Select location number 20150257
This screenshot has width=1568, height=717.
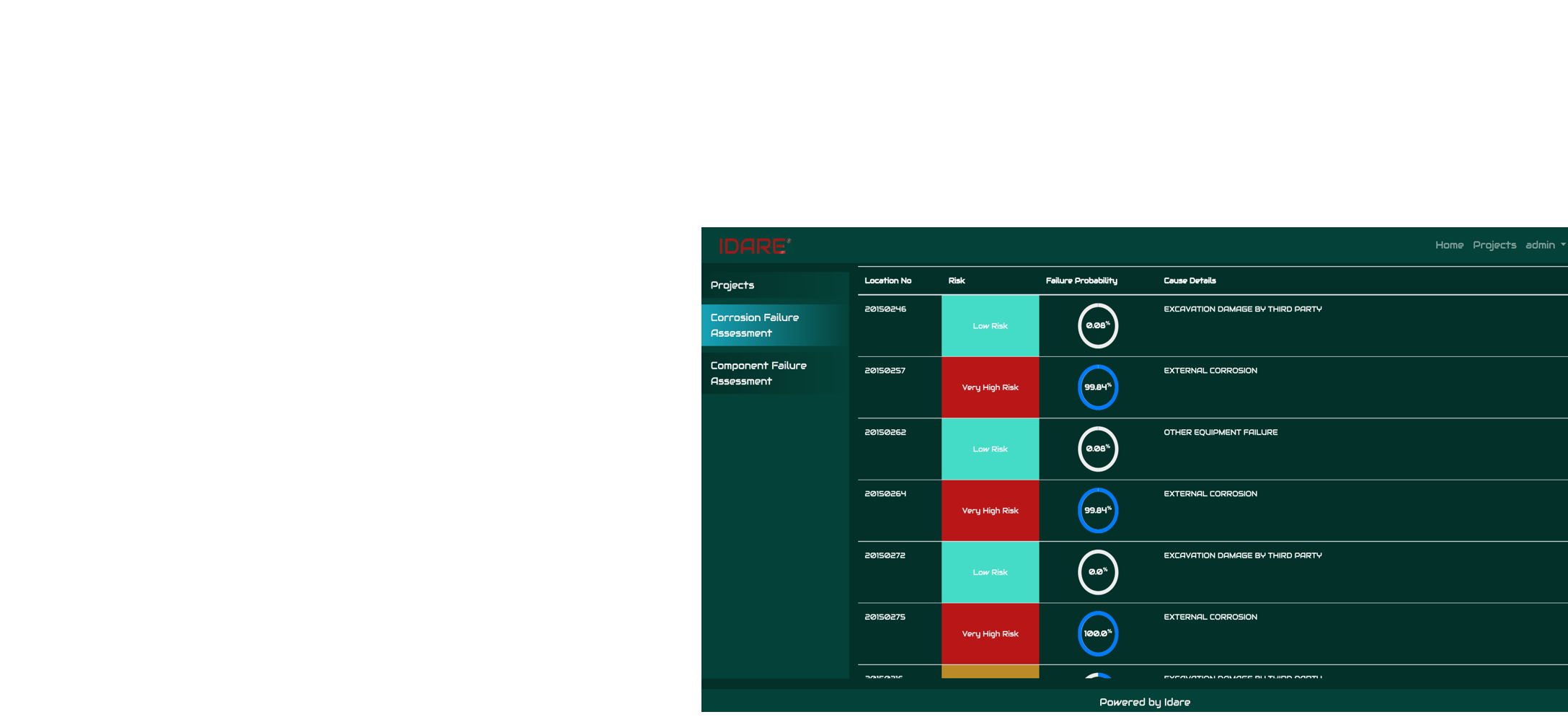(x=885, y=371)
